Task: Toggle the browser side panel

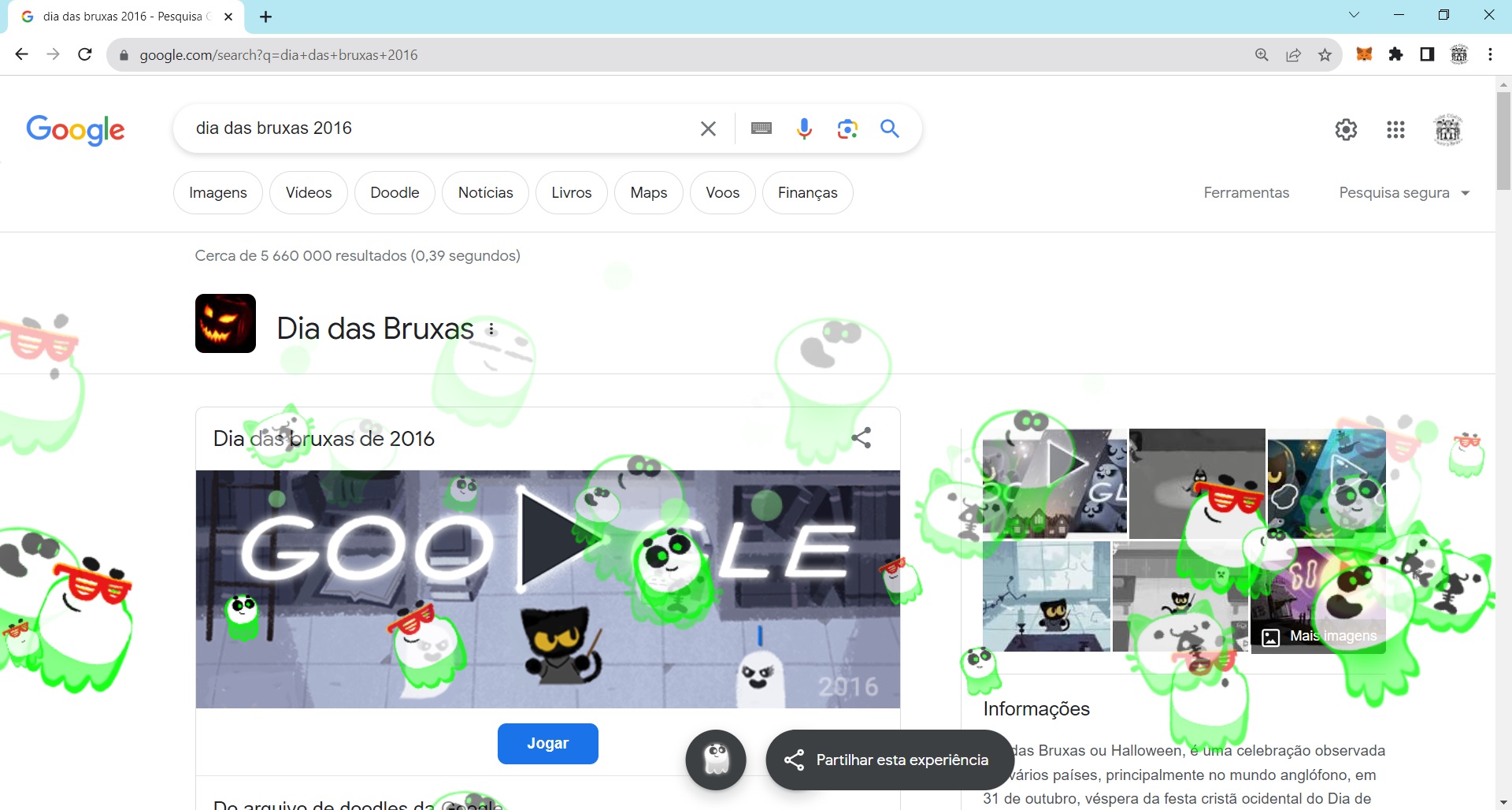Action: tap(1427, 54)
